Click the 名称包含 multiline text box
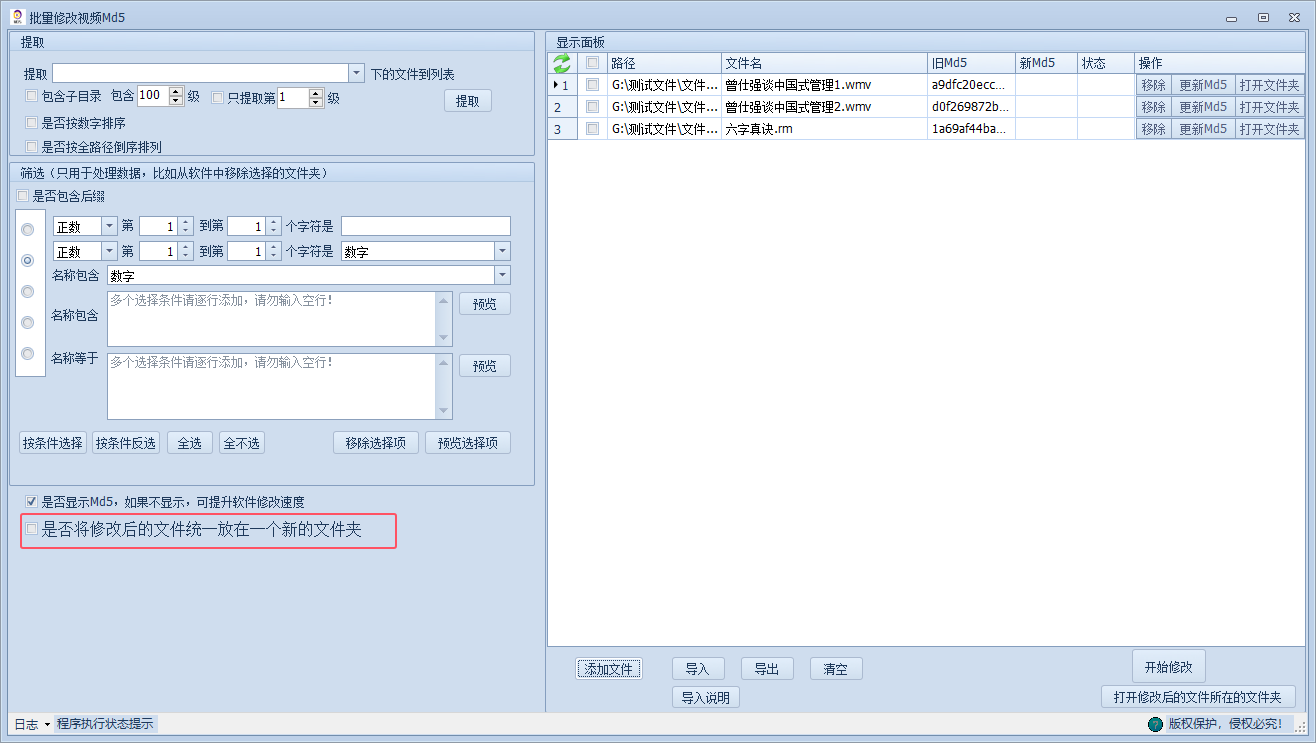 point(280,319)
